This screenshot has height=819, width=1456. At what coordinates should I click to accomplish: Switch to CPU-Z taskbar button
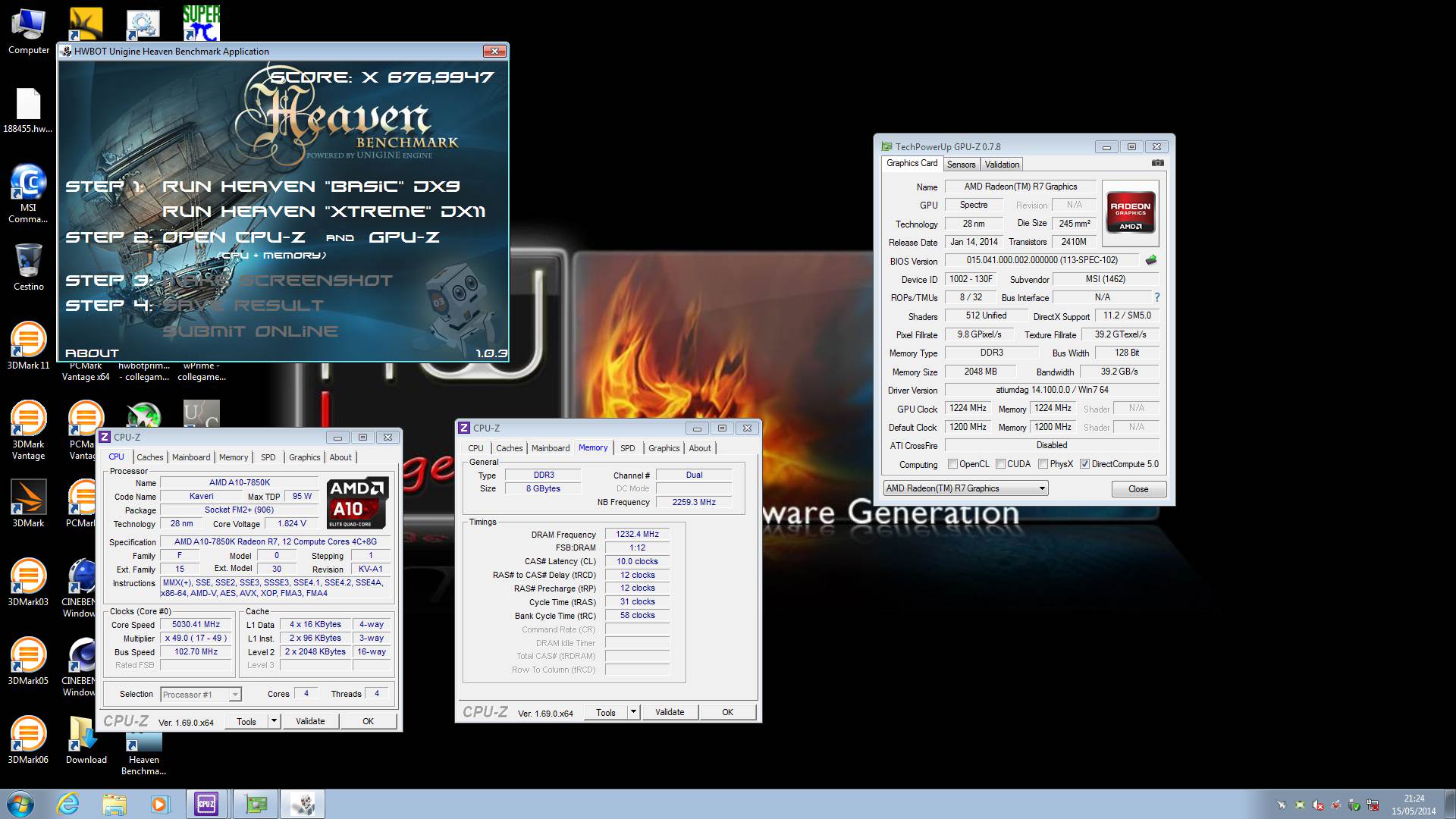(206, 804)
